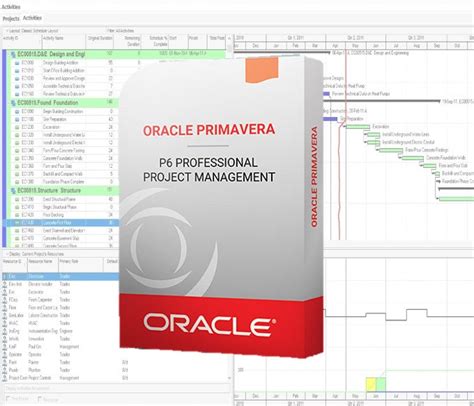Select the Concrete Second Floor activity name
The height and width of the screenshot is (406, 474).
pyautogui.click(x=60, y=246)
